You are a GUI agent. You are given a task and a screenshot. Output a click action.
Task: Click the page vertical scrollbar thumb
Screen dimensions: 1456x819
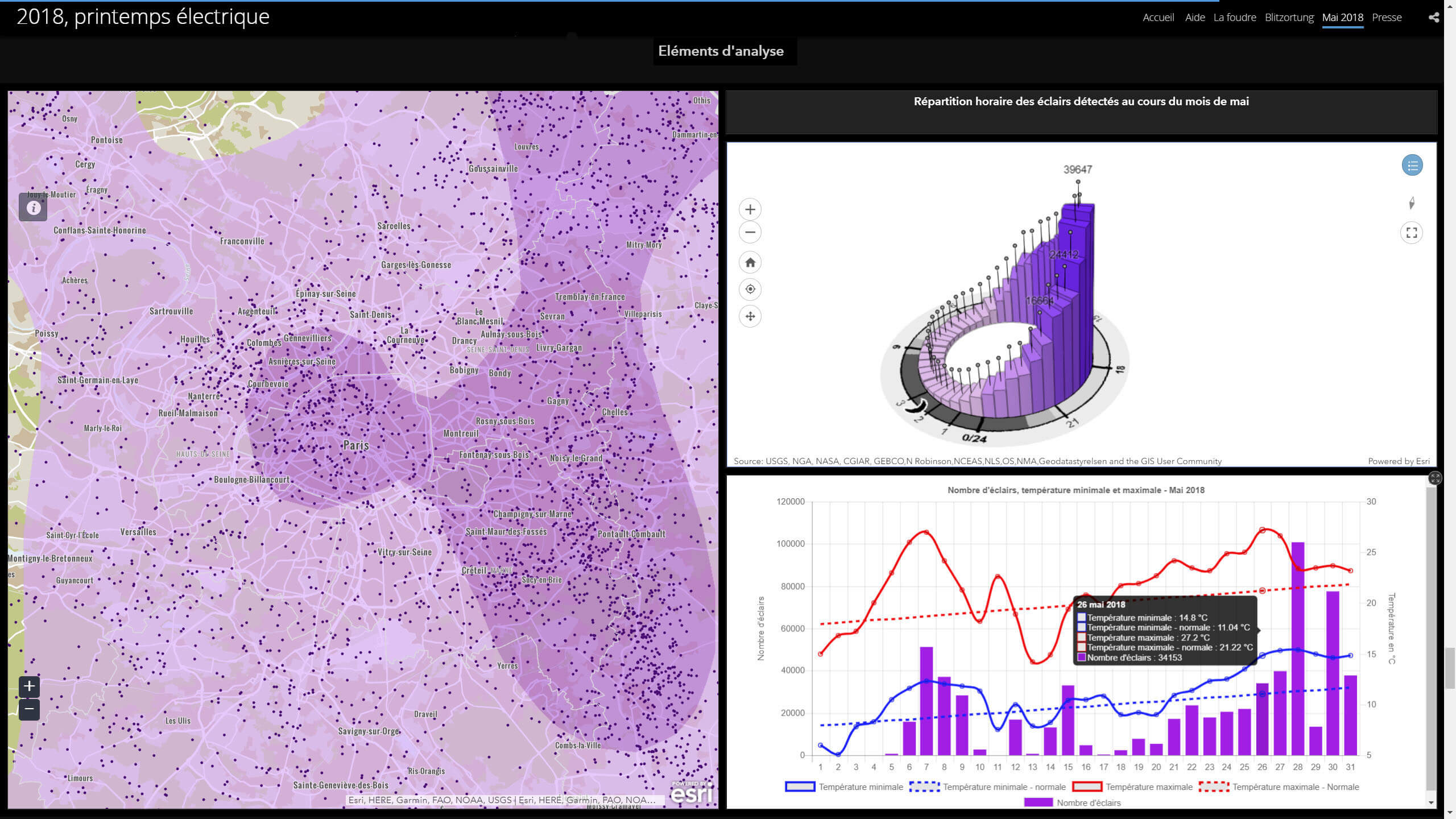coord(1450,668)
